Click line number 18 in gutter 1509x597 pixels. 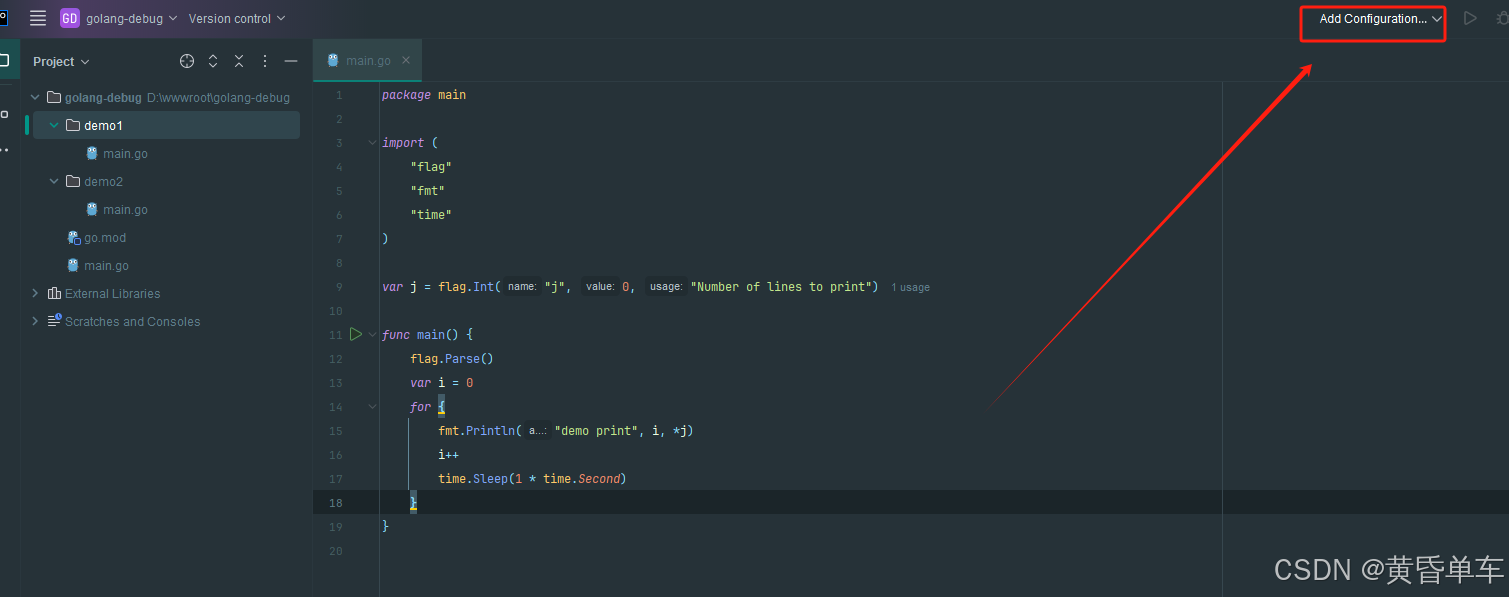[337, 503]
